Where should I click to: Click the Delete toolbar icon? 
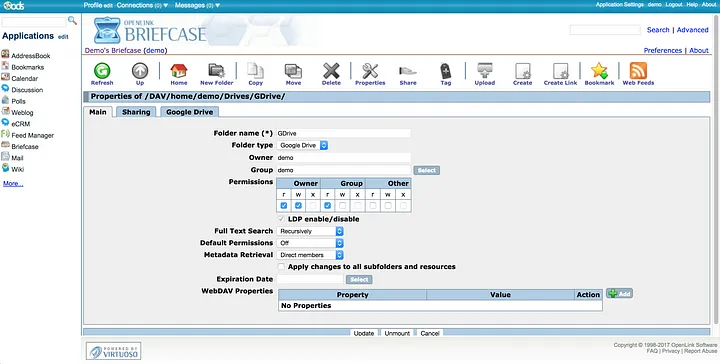pyautogui.click(x=331, y=71)
